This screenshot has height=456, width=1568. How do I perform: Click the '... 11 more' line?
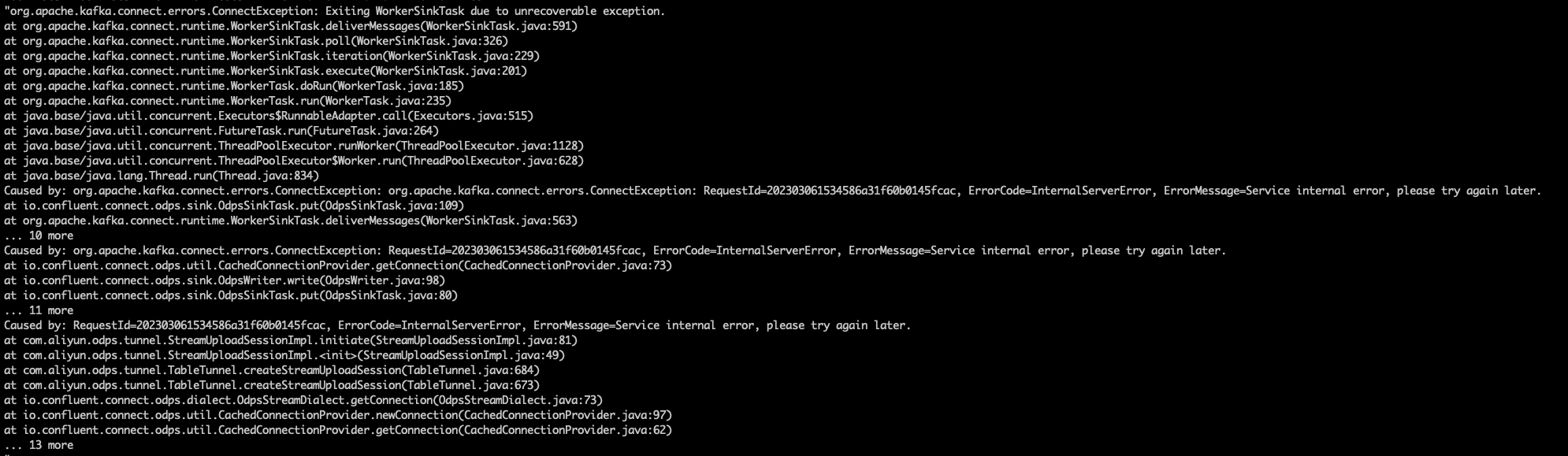click(x=39, y=310)
